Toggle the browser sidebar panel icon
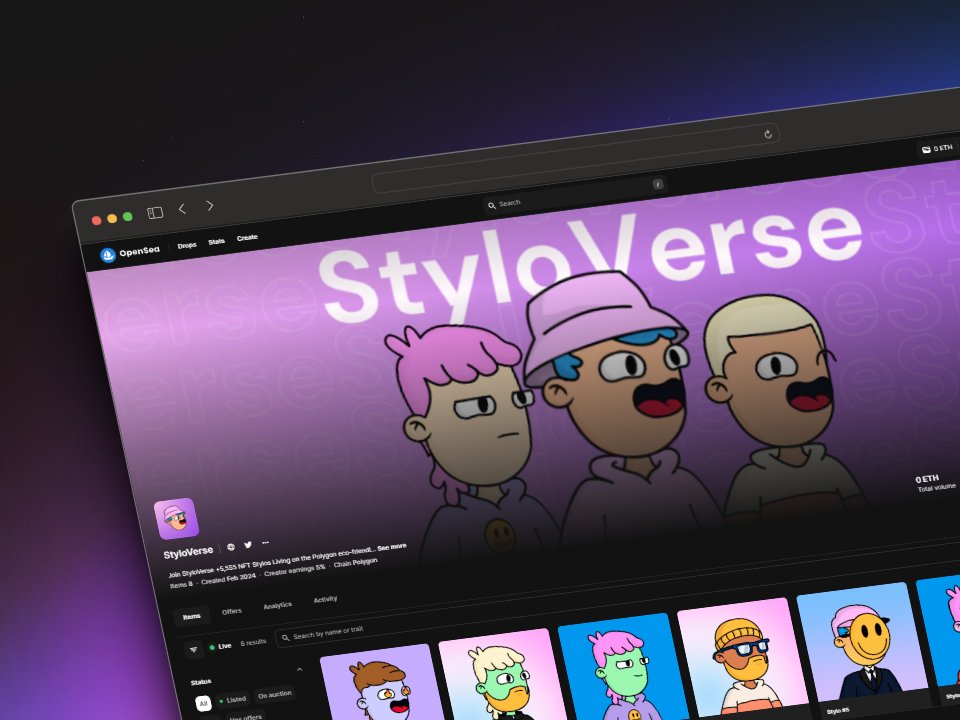This screenshot has width=960, height=720. tap(155, 212)
